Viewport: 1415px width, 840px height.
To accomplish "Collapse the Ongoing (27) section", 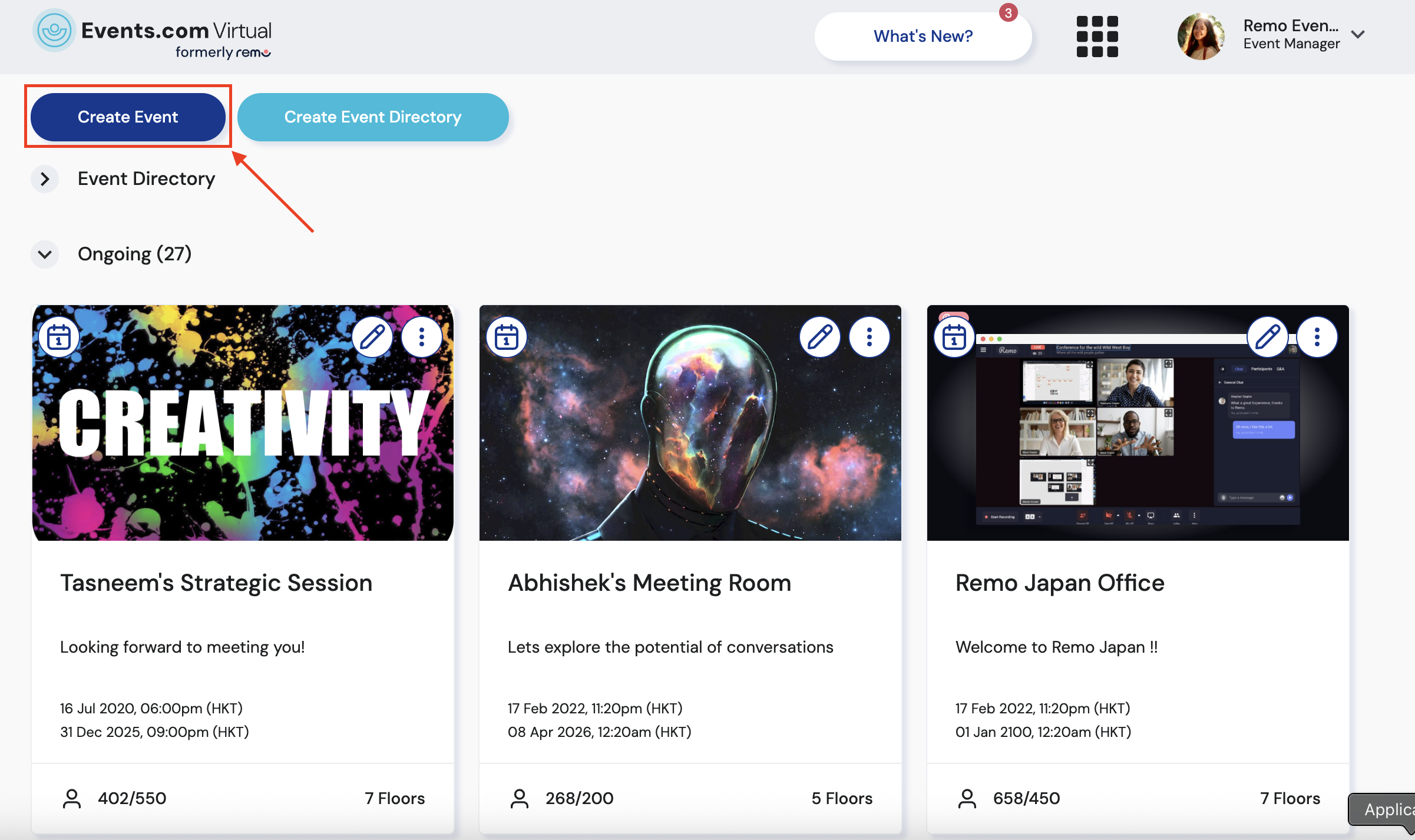I will click(x=45, y=254).
